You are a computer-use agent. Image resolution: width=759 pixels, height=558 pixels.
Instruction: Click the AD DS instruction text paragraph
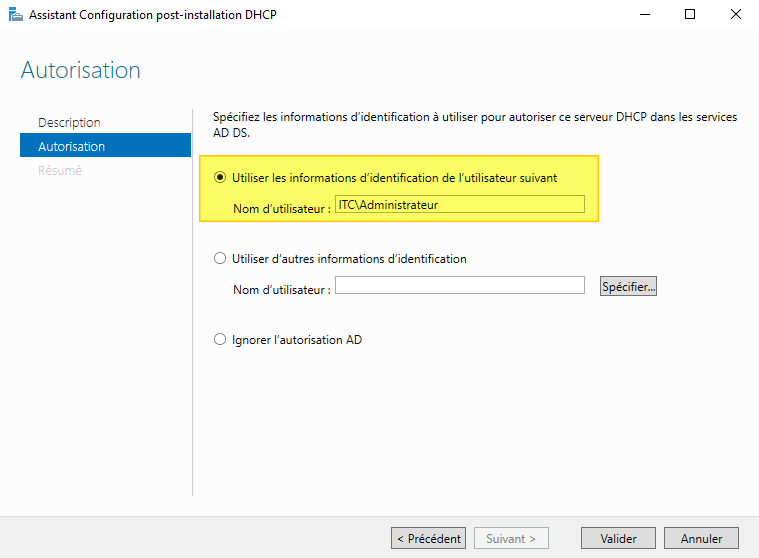tap(474, 124)
